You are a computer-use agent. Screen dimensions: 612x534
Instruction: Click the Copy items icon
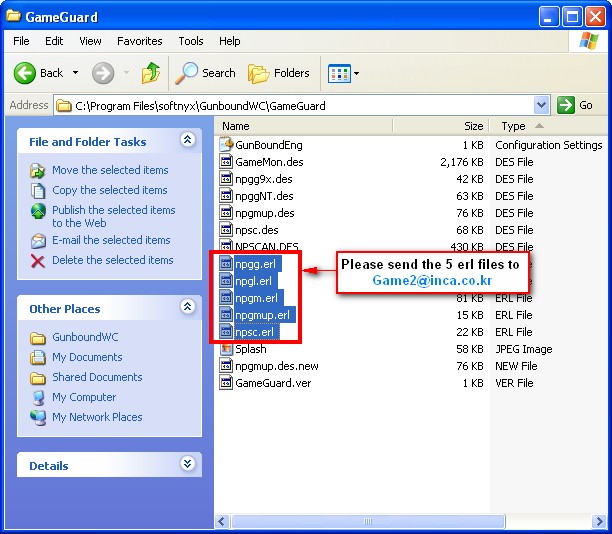[x=38, y=190]
